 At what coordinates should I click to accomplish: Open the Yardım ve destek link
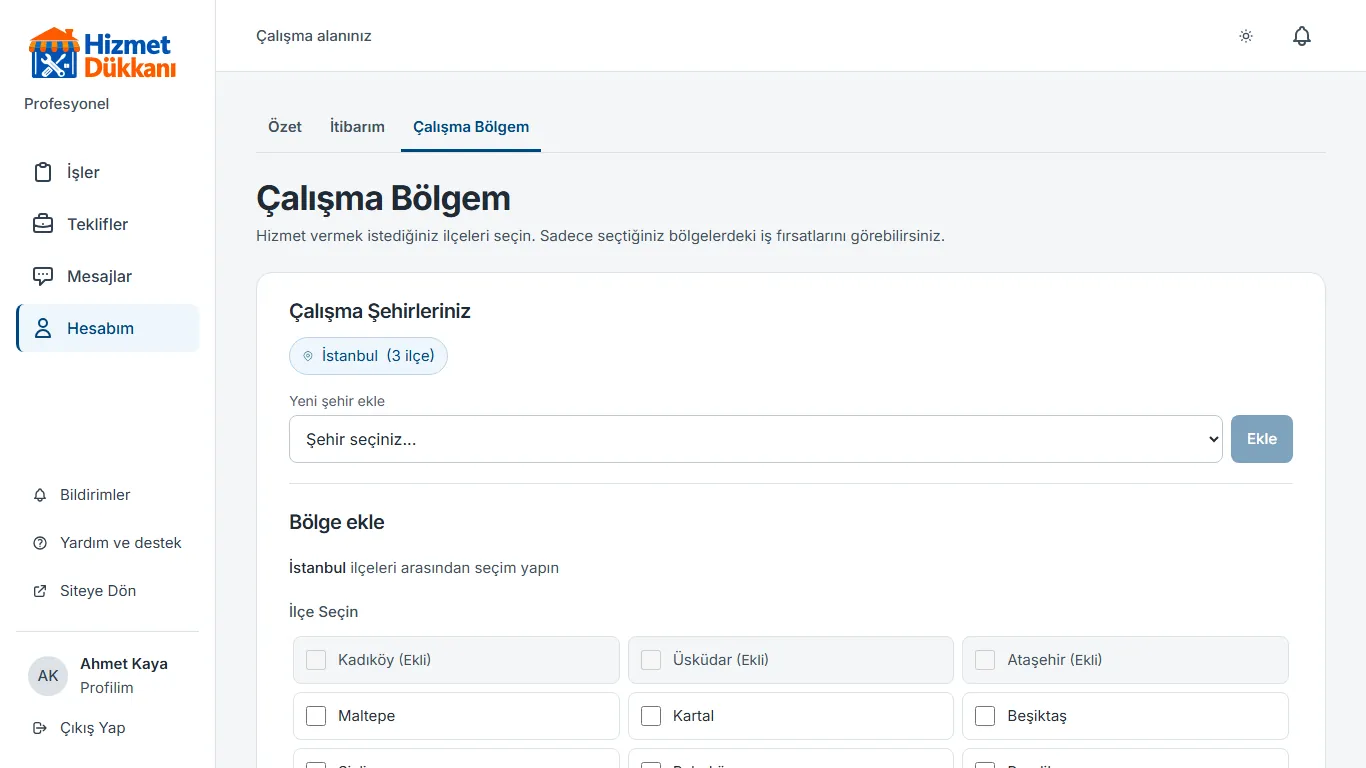108,543
